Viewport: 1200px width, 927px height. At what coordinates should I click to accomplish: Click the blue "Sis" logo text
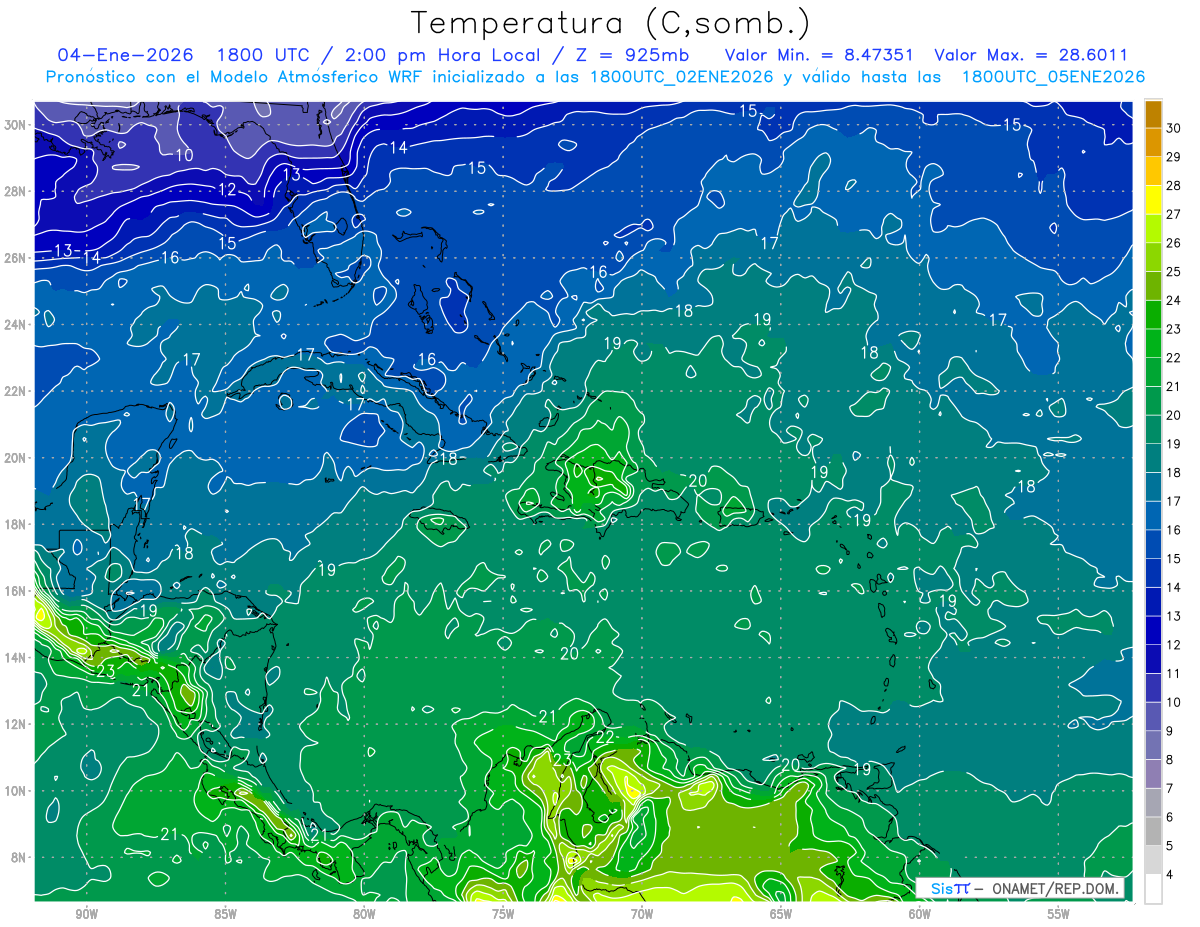click(942, 888)
